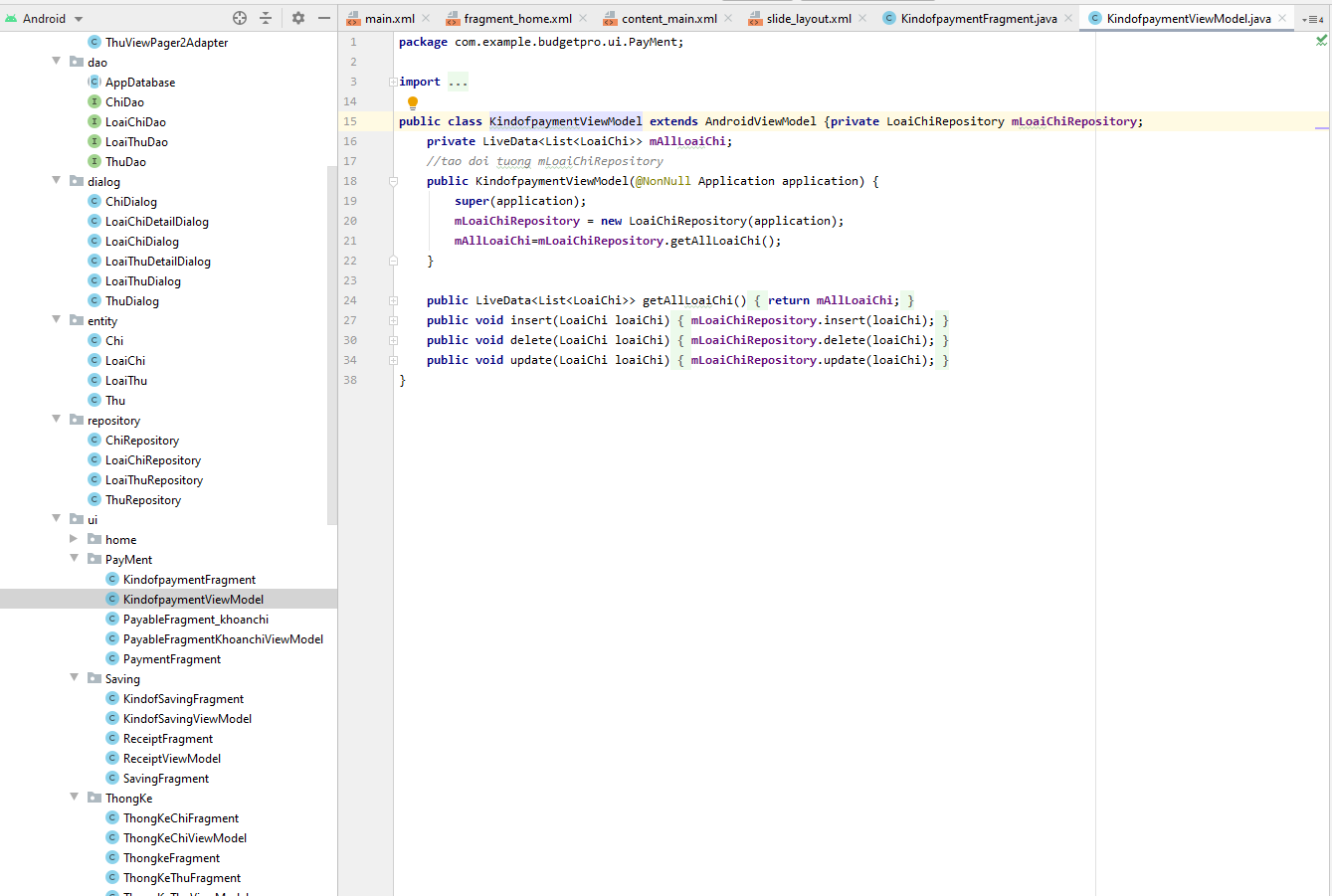Click the Collapse All icon in project panel
1332x896 pixels.
(x=266, y=18)
